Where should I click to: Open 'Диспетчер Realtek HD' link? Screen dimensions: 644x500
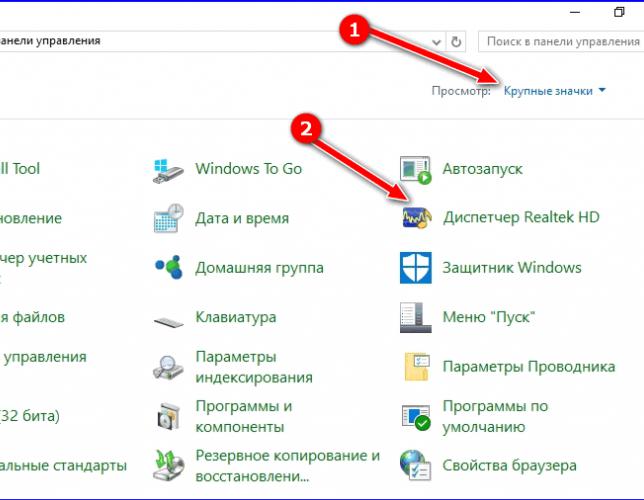[521, 217]
